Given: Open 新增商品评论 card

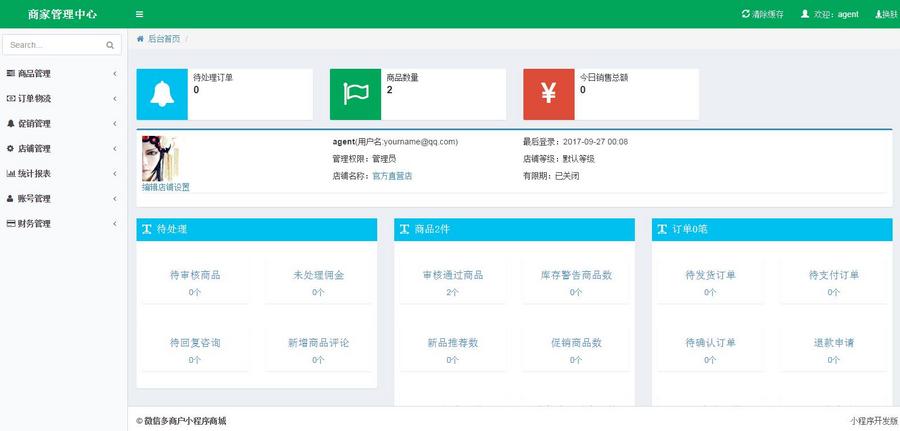Looking at the screenshot, I should 319,349.
